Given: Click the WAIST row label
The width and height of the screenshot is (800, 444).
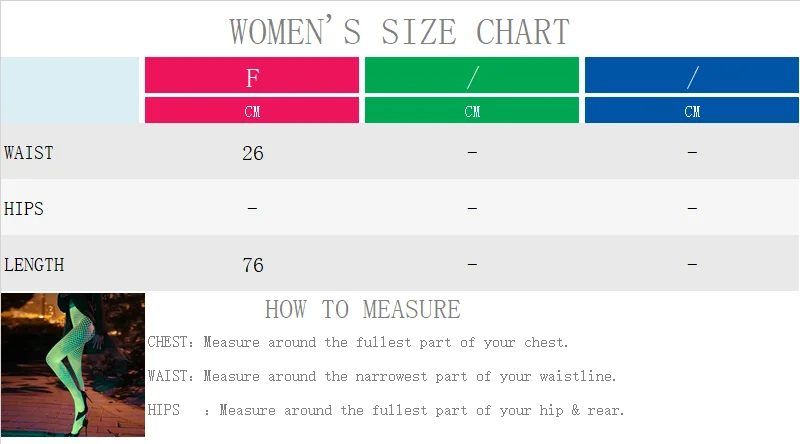Looking at the screenshot, I should 29,153.
